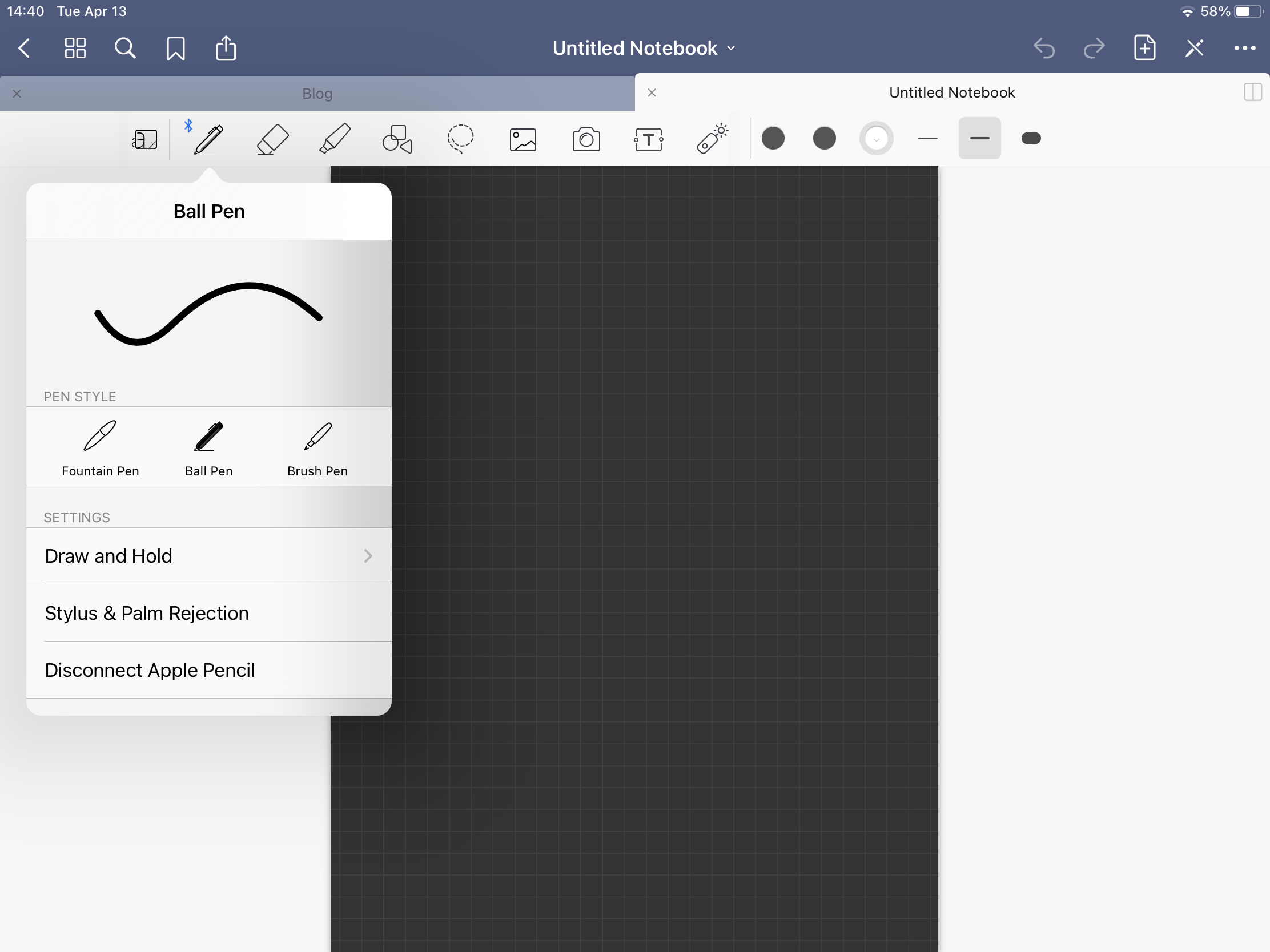Image resolution: width=1270 pixels, height=952 pixels.
Task: Choose Fountain Pen style
Action: click(100, 448)
